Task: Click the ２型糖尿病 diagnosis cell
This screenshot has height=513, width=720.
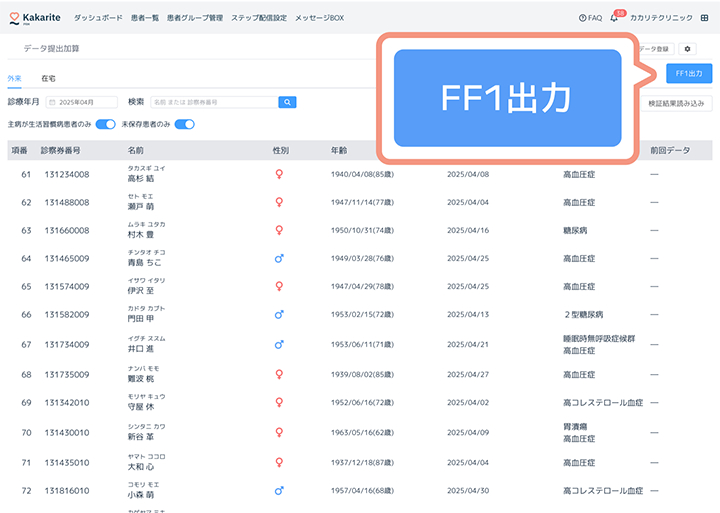Action: point(583,315)
